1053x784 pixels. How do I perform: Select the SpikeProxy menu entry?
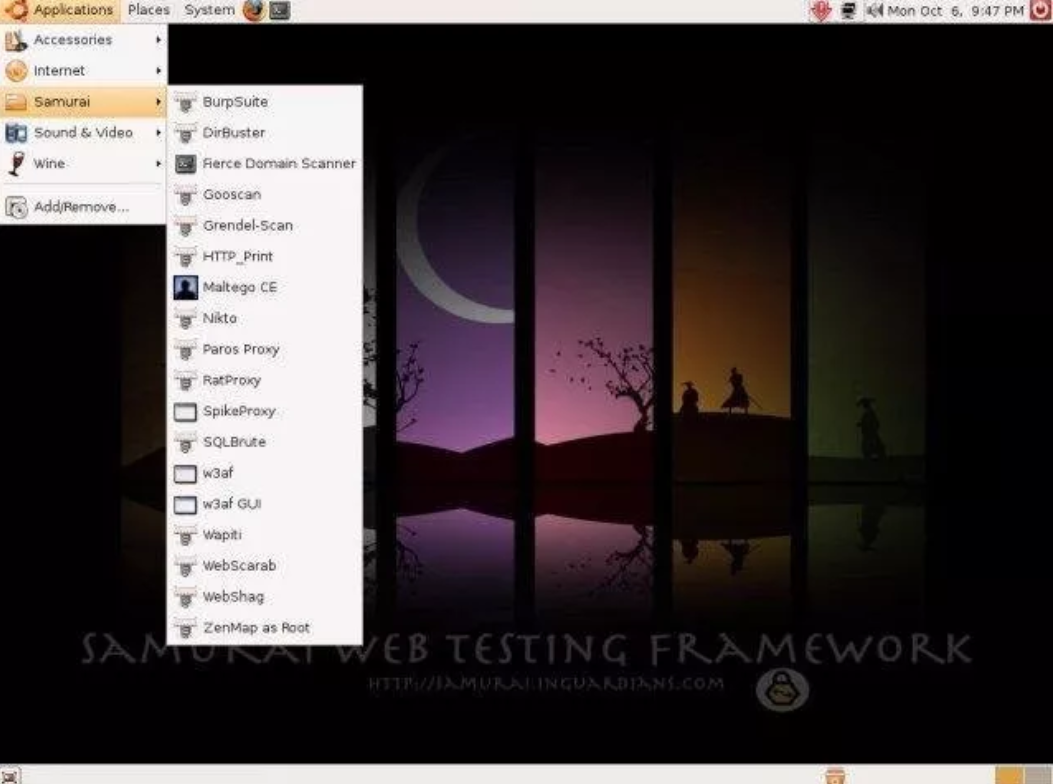click(265, 411)
